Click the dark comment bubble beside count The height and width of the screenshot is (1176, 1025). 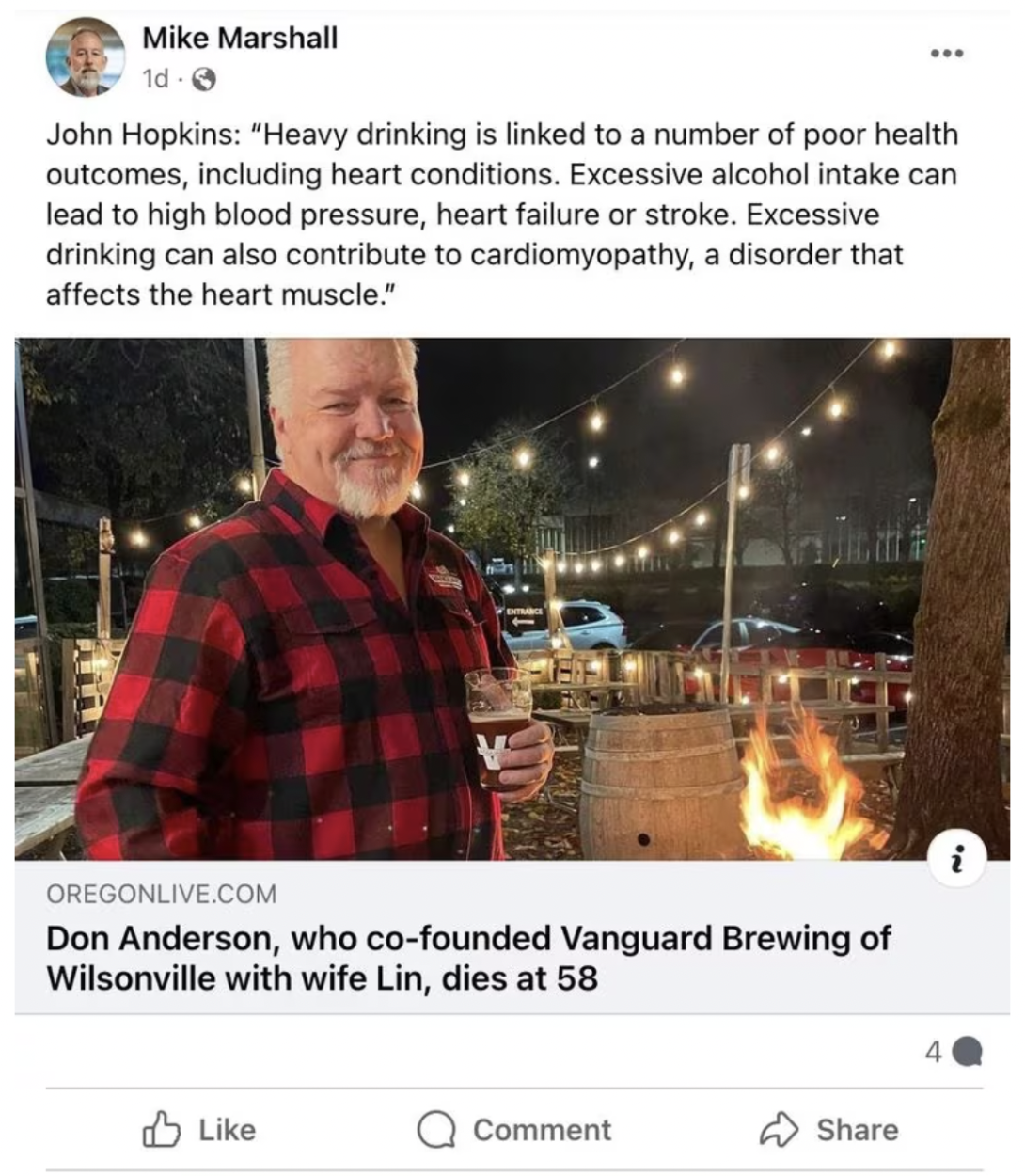[x=969, y=1052]
